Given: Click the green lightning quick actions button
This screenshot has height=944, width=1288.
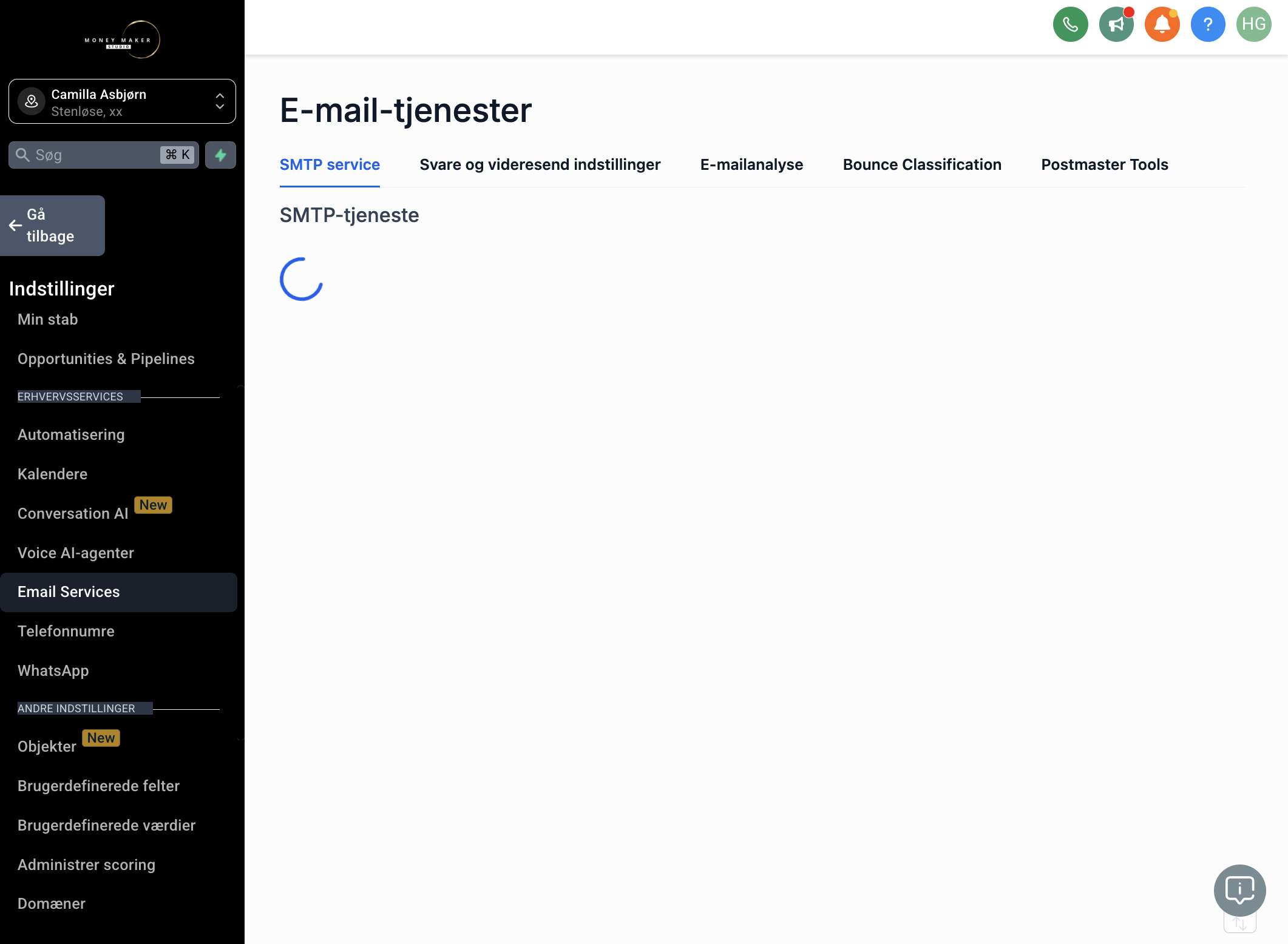Looking at the screenshot, I should (x=220, y=155).
